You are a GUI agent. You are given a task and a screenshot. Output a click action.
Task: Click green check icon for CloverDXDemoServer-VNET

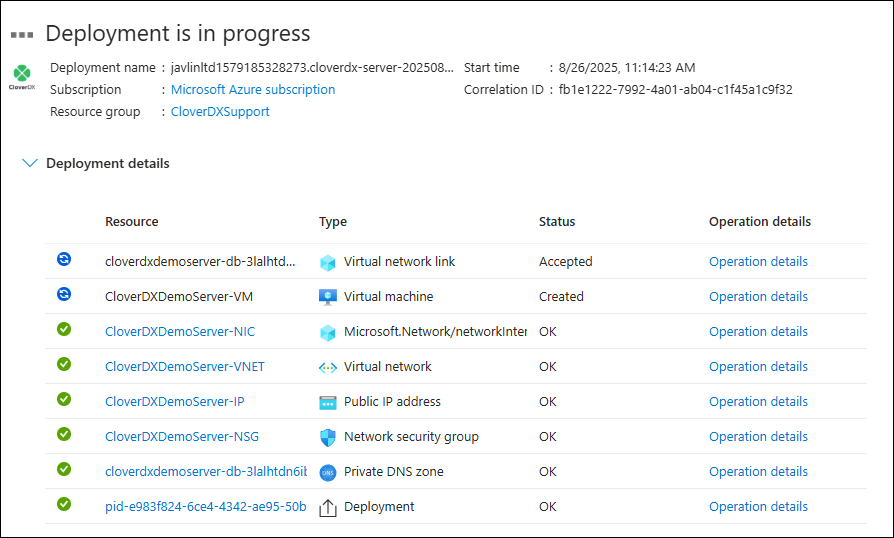pyautogui.click(x=64, y=364)
